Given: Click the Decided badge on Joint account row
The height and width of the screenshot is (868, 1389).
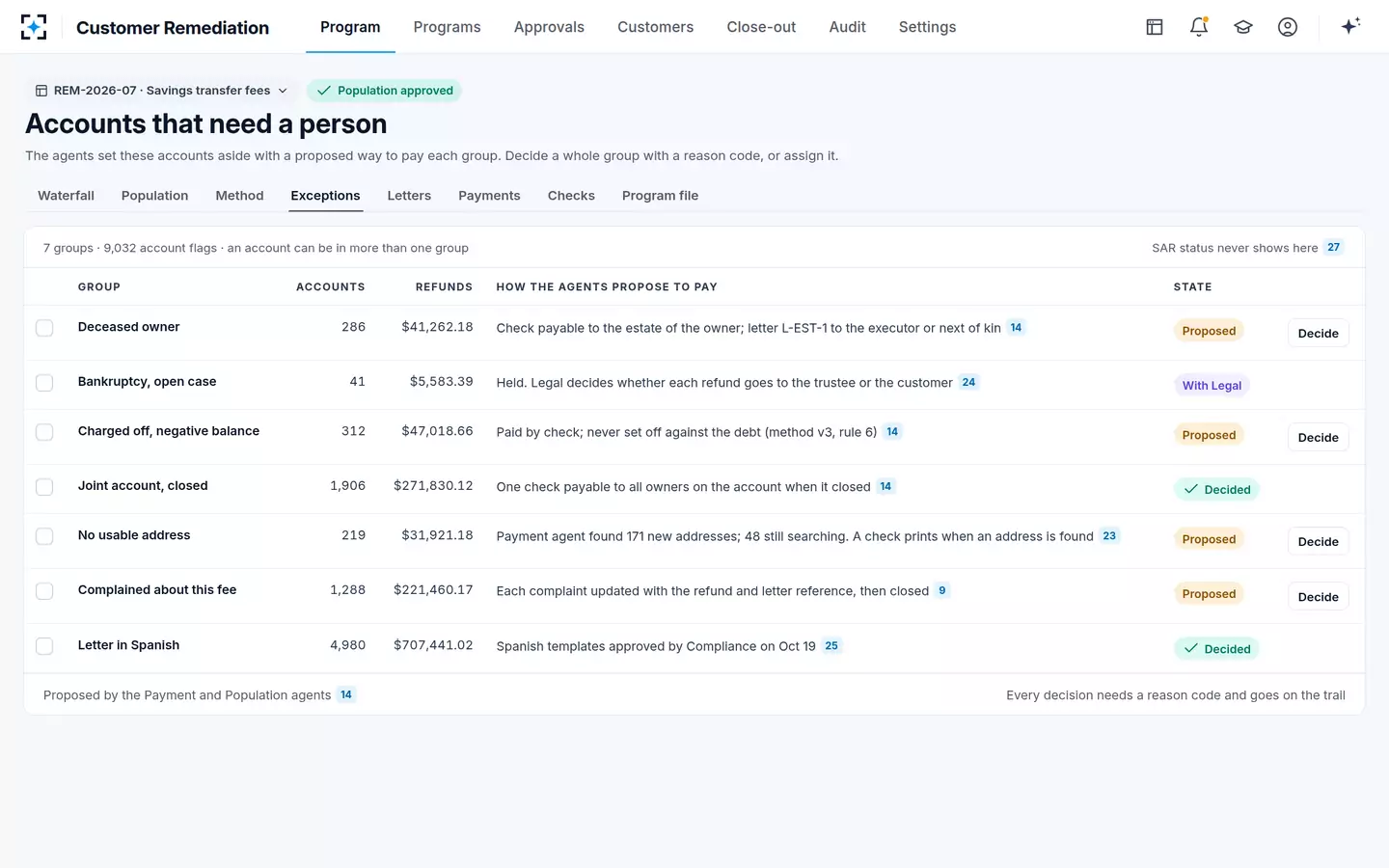Looking at the screenshot, I should pos(1216,490).
